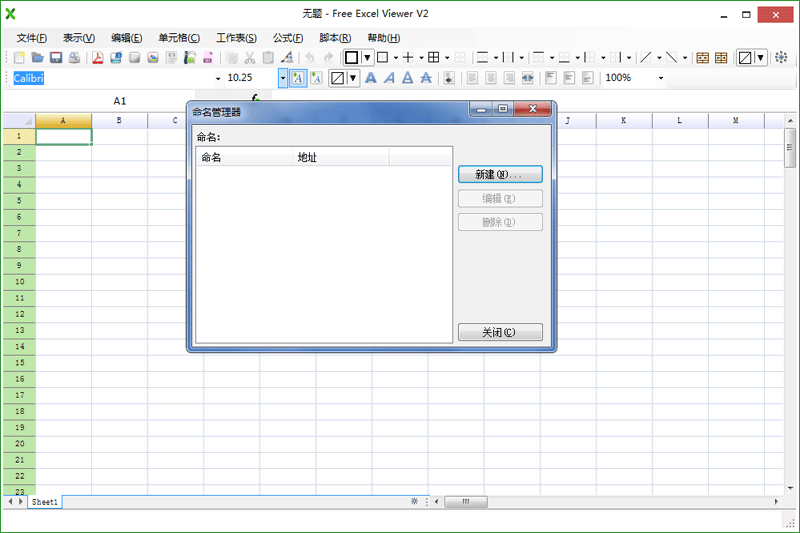Image resolution: width=800 pixels, height=533 pixels.
Task: Align cell text to the right
Action: click(509, 78)
